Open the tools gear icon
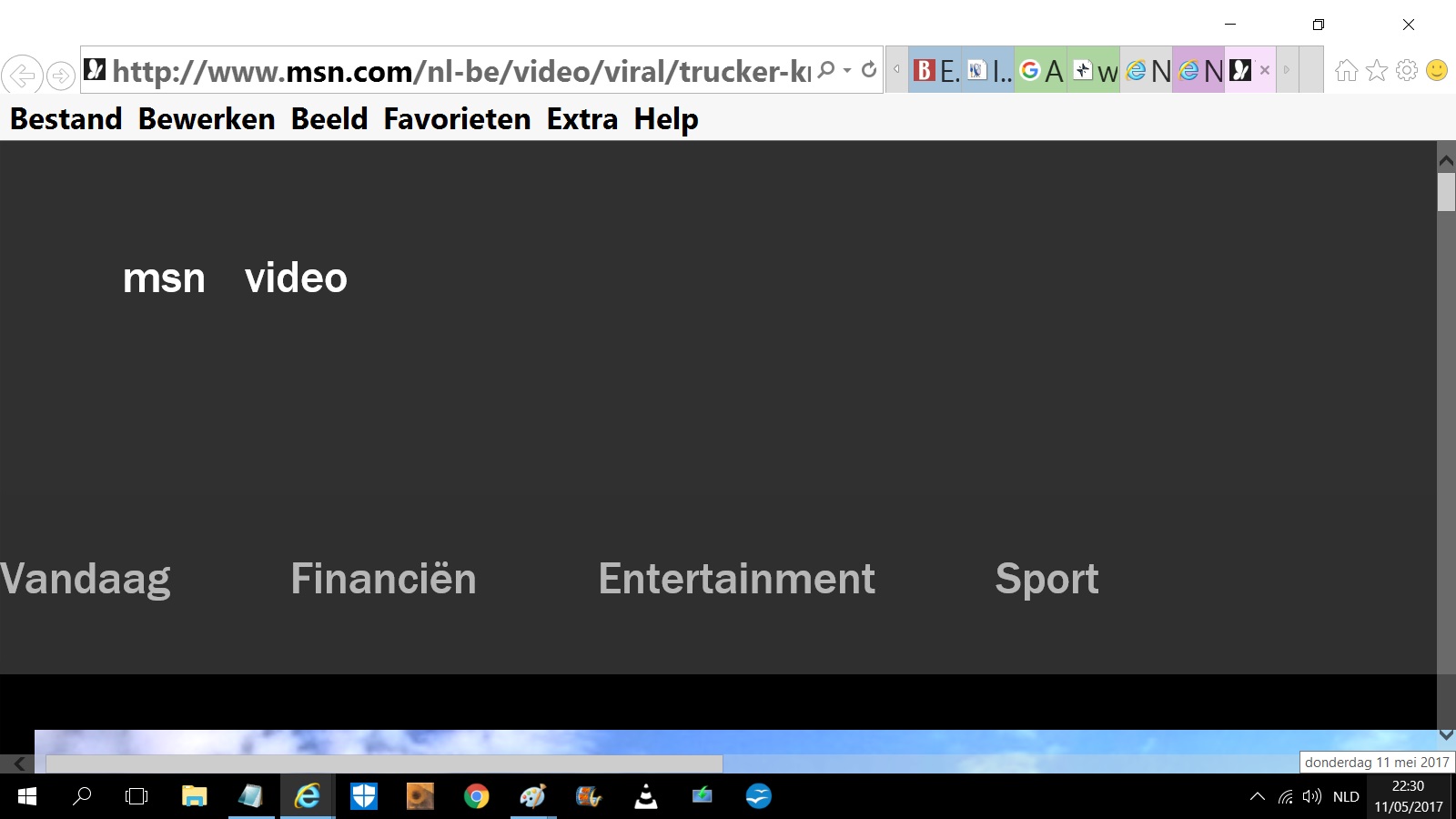Viewport: 1456px width, 819px height. point(1407,70)
